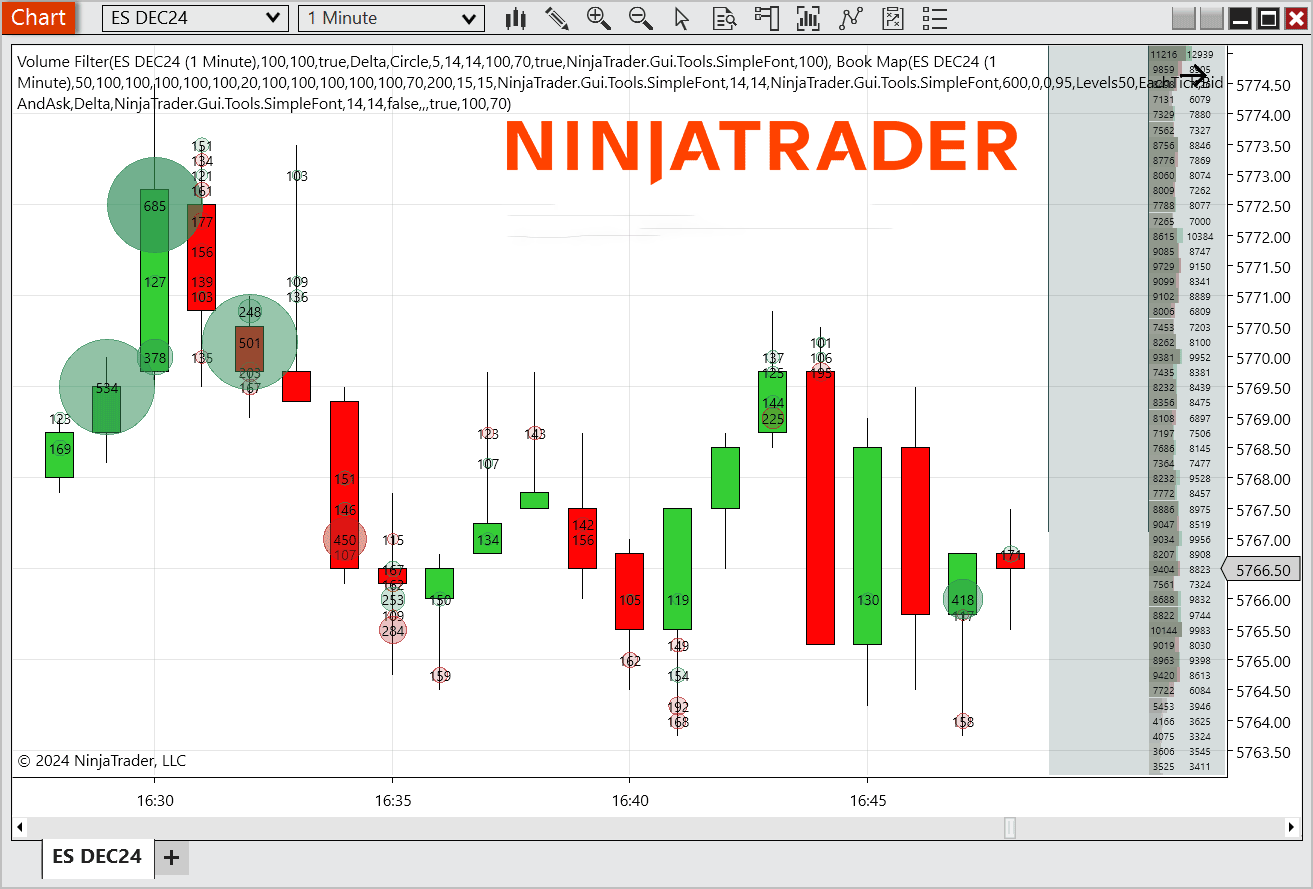Show the Data Box icon
Screen dimensions: 1313x889
point(725,18)
